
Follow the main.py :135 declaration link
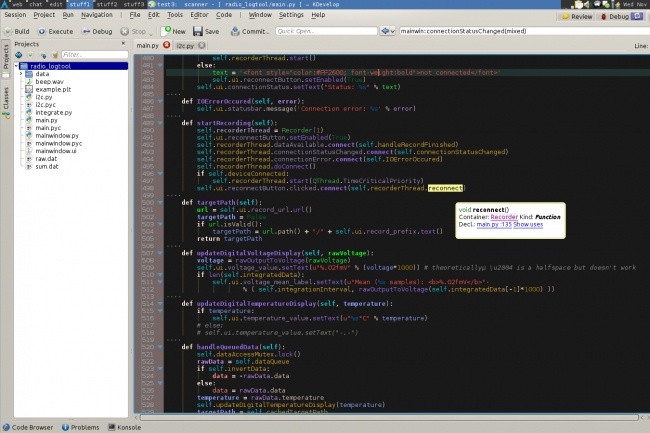point(494,225)
